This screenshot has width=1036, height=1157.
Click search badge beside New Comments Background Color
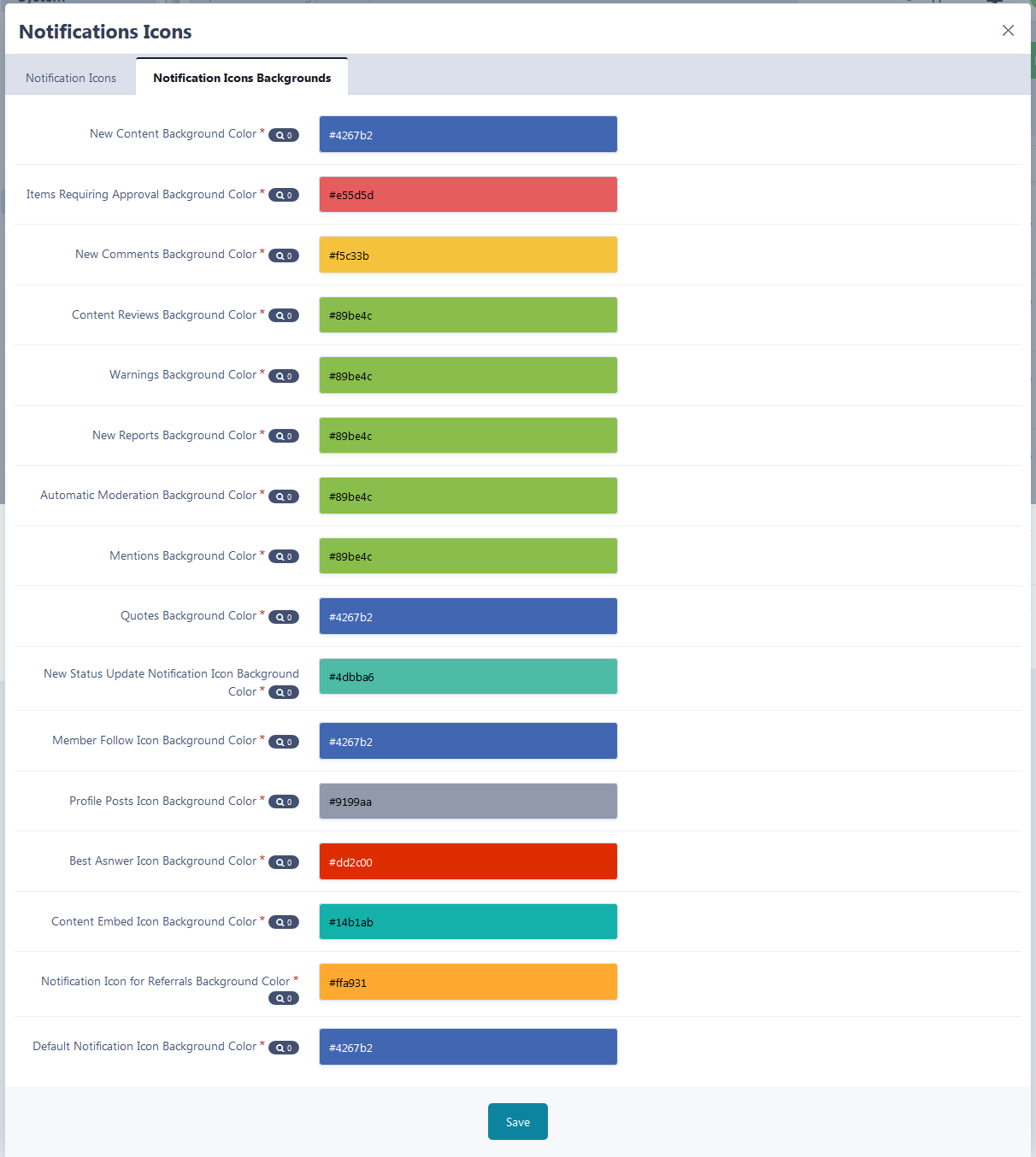pos(284,255)
